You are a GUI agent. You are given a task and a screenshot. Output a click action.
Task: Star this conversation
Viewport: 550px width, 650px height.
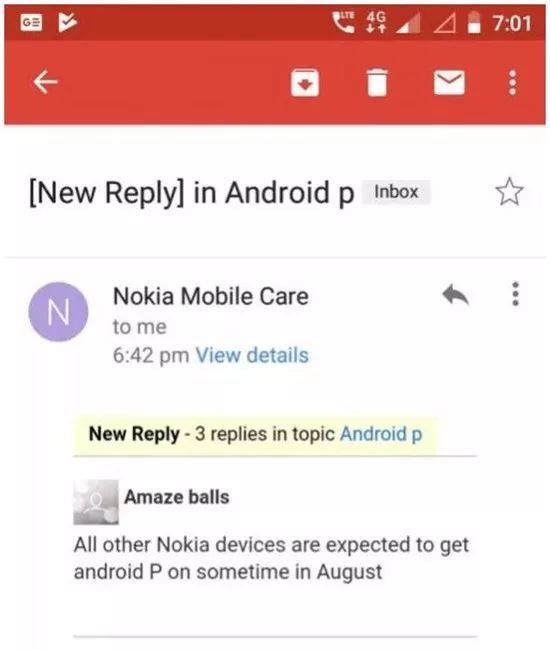(x=509, y=192)
